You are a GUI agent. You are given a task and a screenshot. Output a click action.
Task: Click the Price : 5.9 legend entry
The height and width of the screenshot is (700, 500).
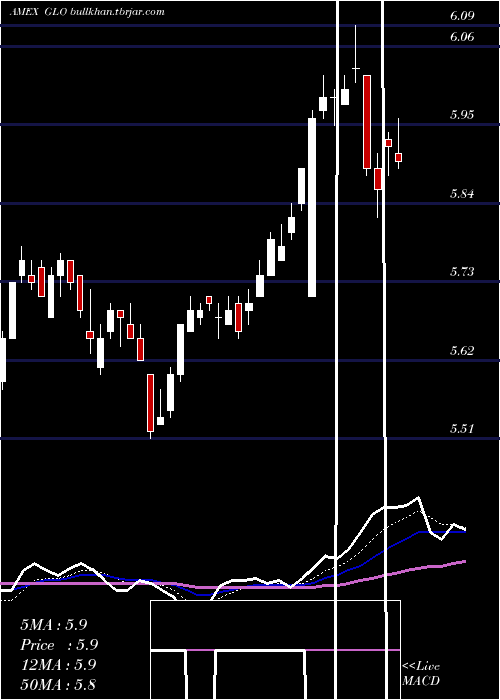point(59,645)
